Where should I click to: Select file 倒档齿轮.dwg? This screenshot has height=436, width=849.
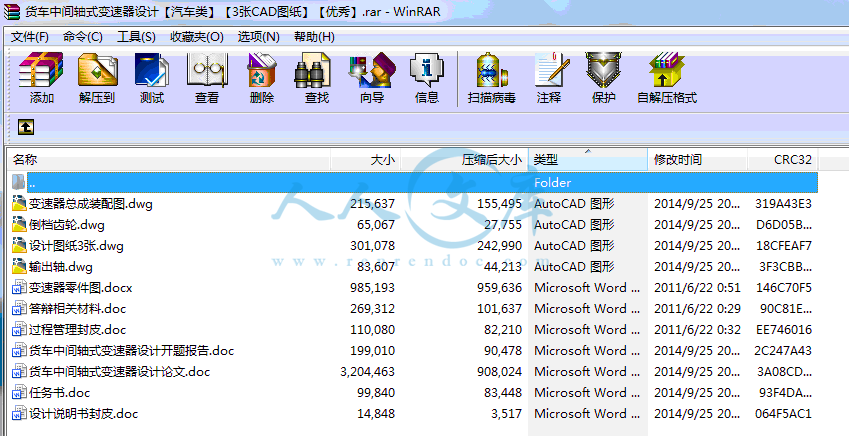point(67,224)
